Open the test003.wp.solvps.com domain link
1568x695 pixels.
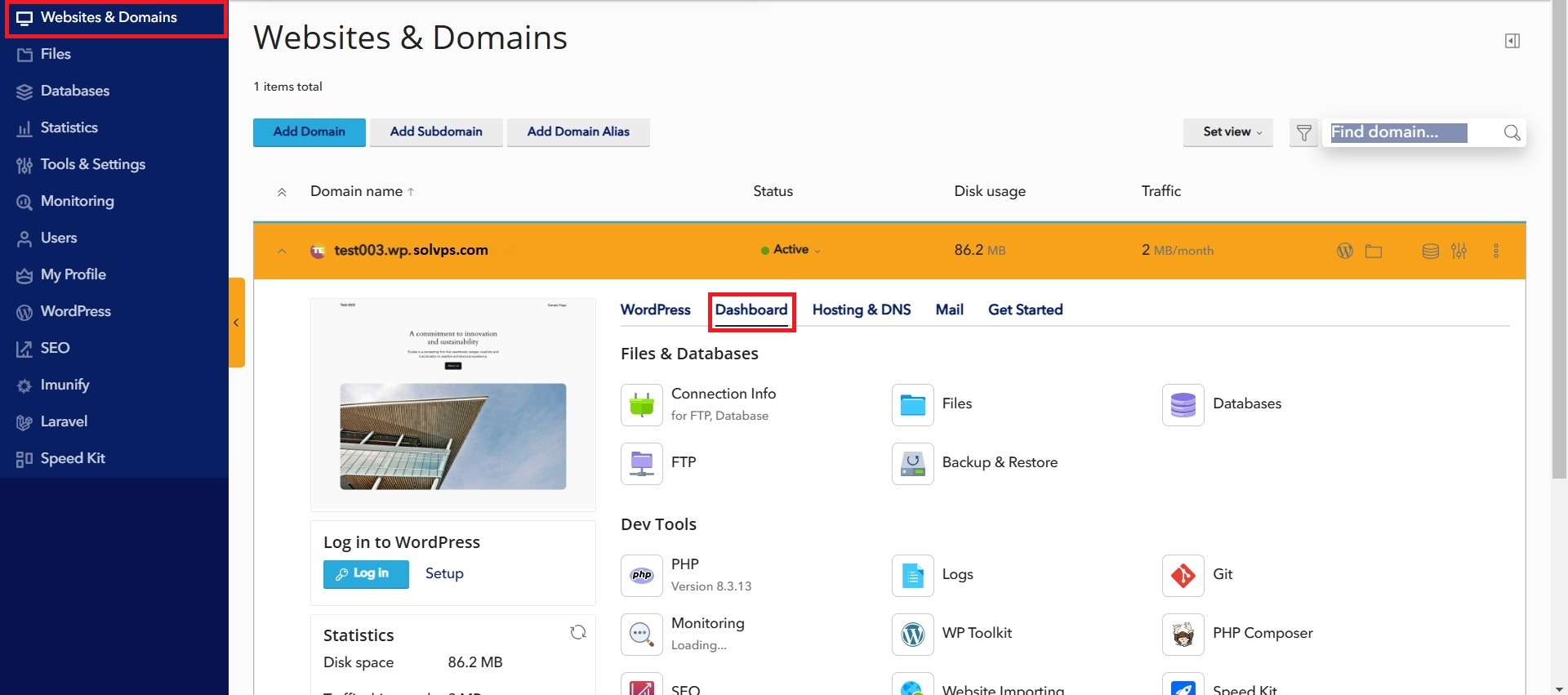click(411, 250)
